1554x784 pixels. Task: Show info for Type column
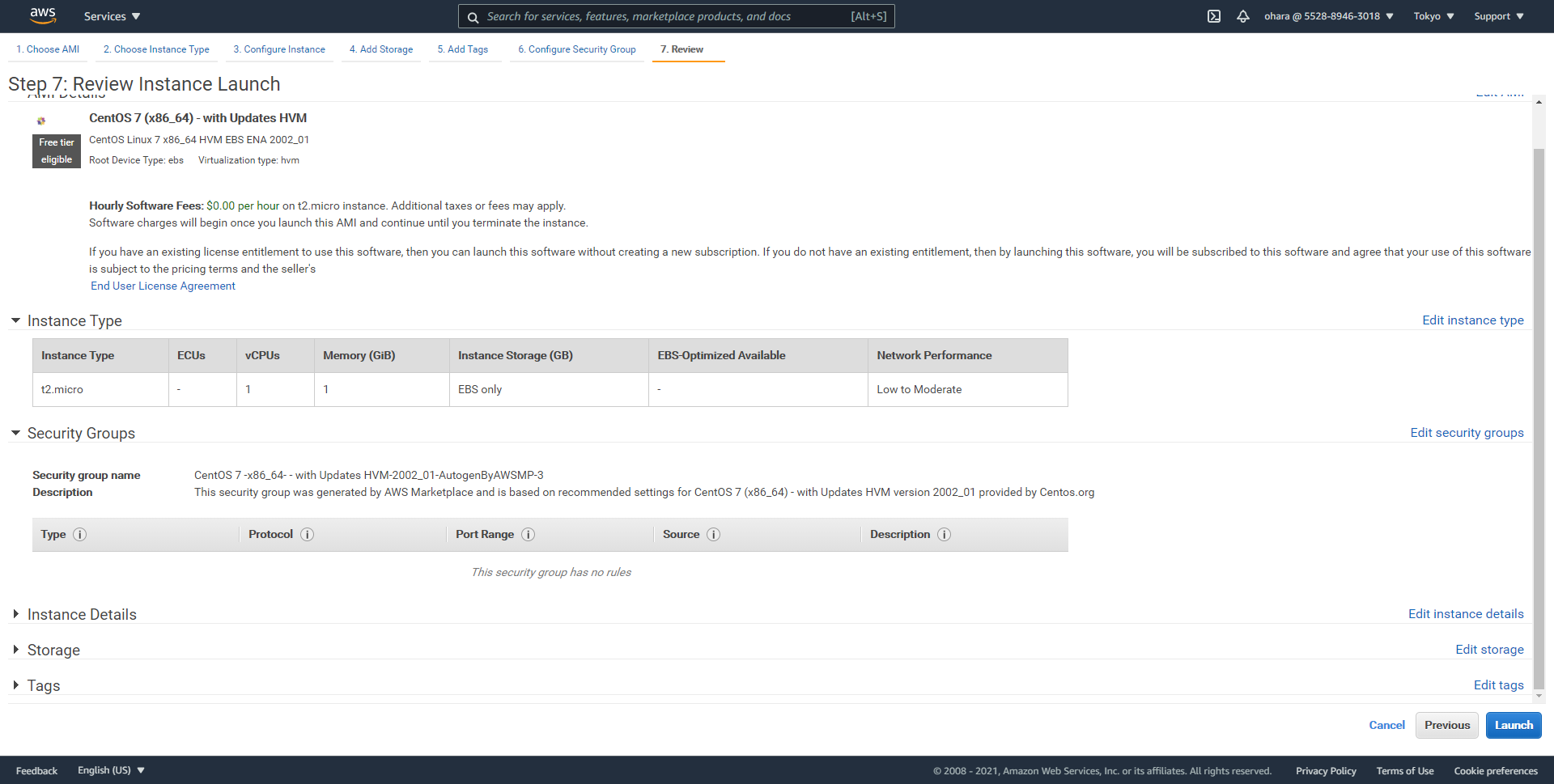[x=80, y=535]
